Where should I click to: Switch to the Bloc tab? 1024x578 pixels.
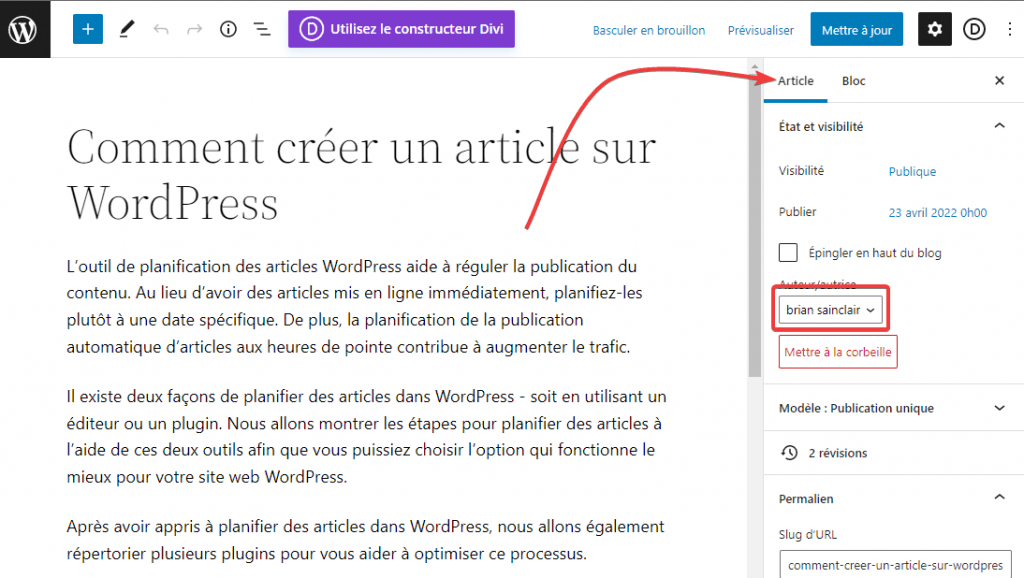[853, 81]
